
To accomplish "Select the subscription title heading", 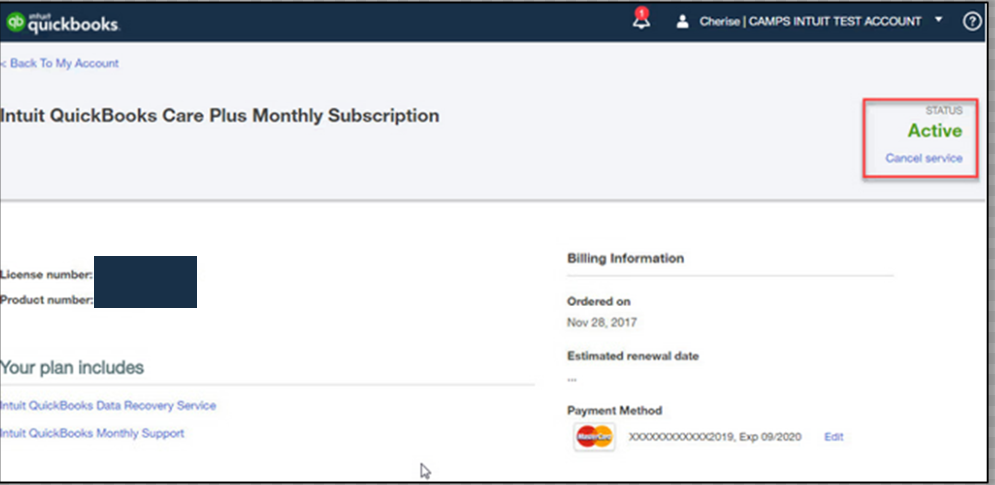I will click(x=220, y=116).
